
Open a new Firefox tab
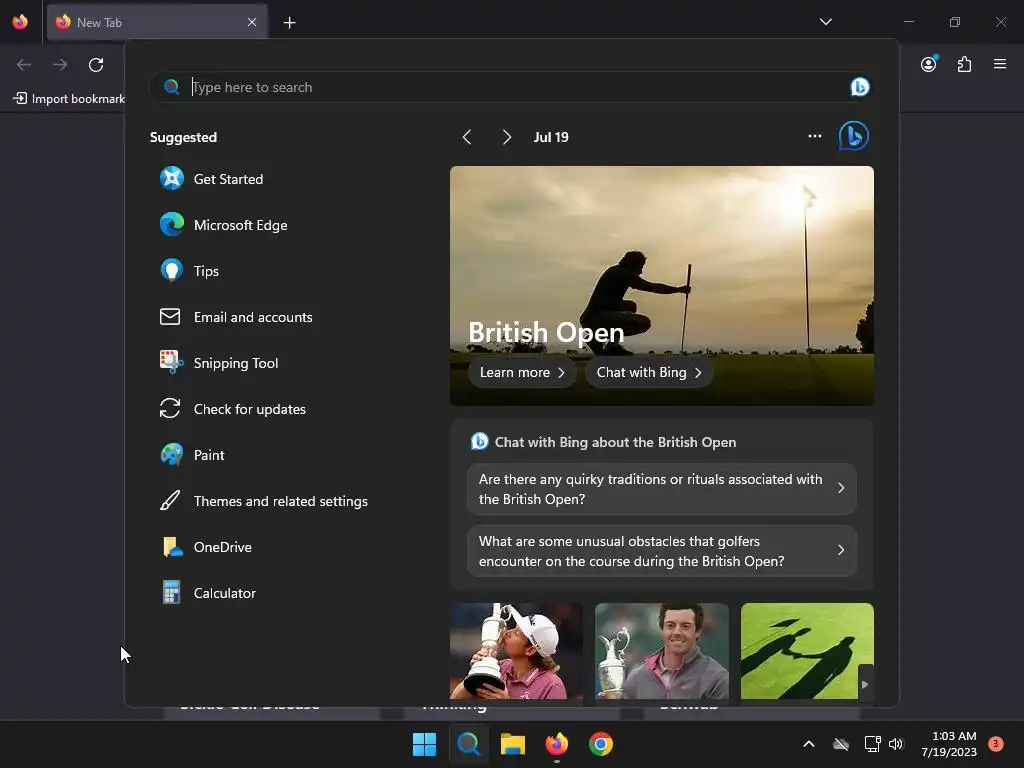(x=289, y=22)
